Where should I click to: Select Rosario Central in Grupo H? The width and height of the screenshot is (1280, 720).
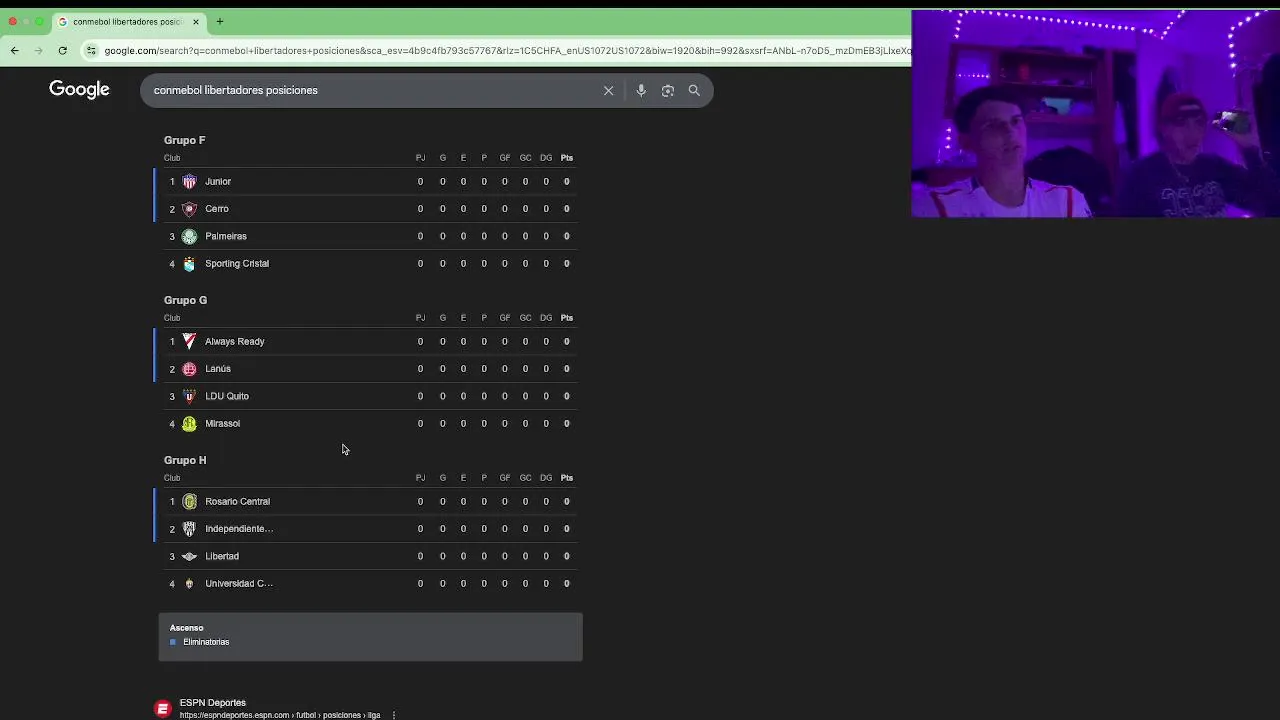pos(238,501)
